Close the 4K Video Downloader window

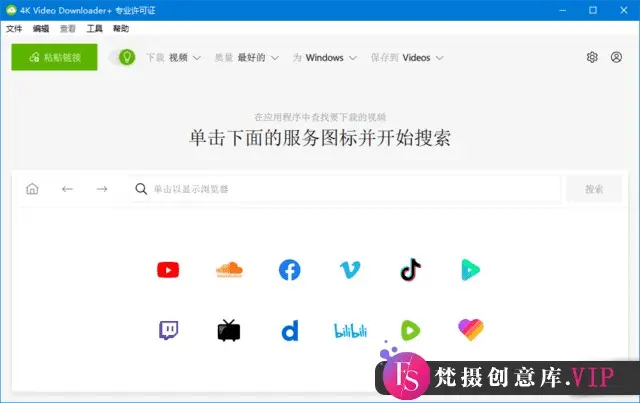pyautogui.click(x=624, y=10)
